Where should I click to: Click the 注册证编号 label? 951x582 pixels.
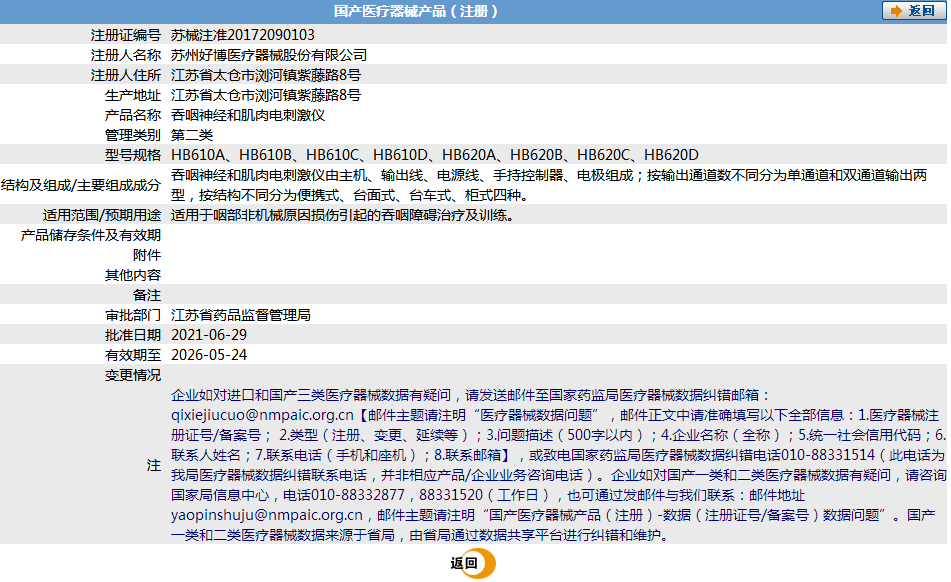[x=126, y=35]
